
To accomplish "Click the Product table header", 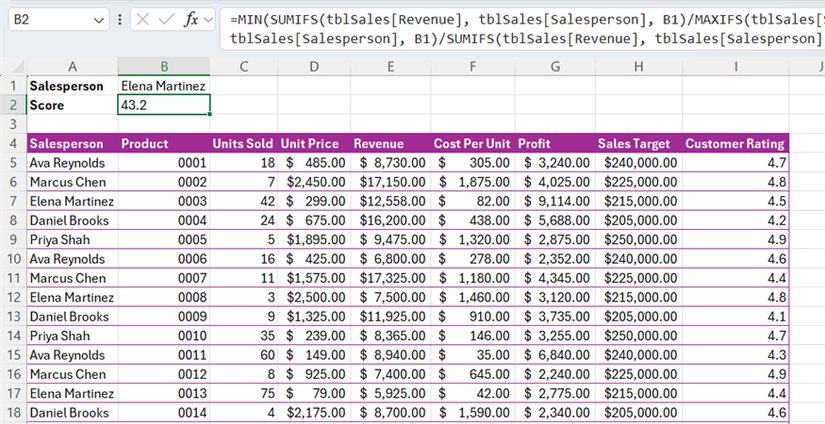I will pyautogui.click(x=164, y=144).
